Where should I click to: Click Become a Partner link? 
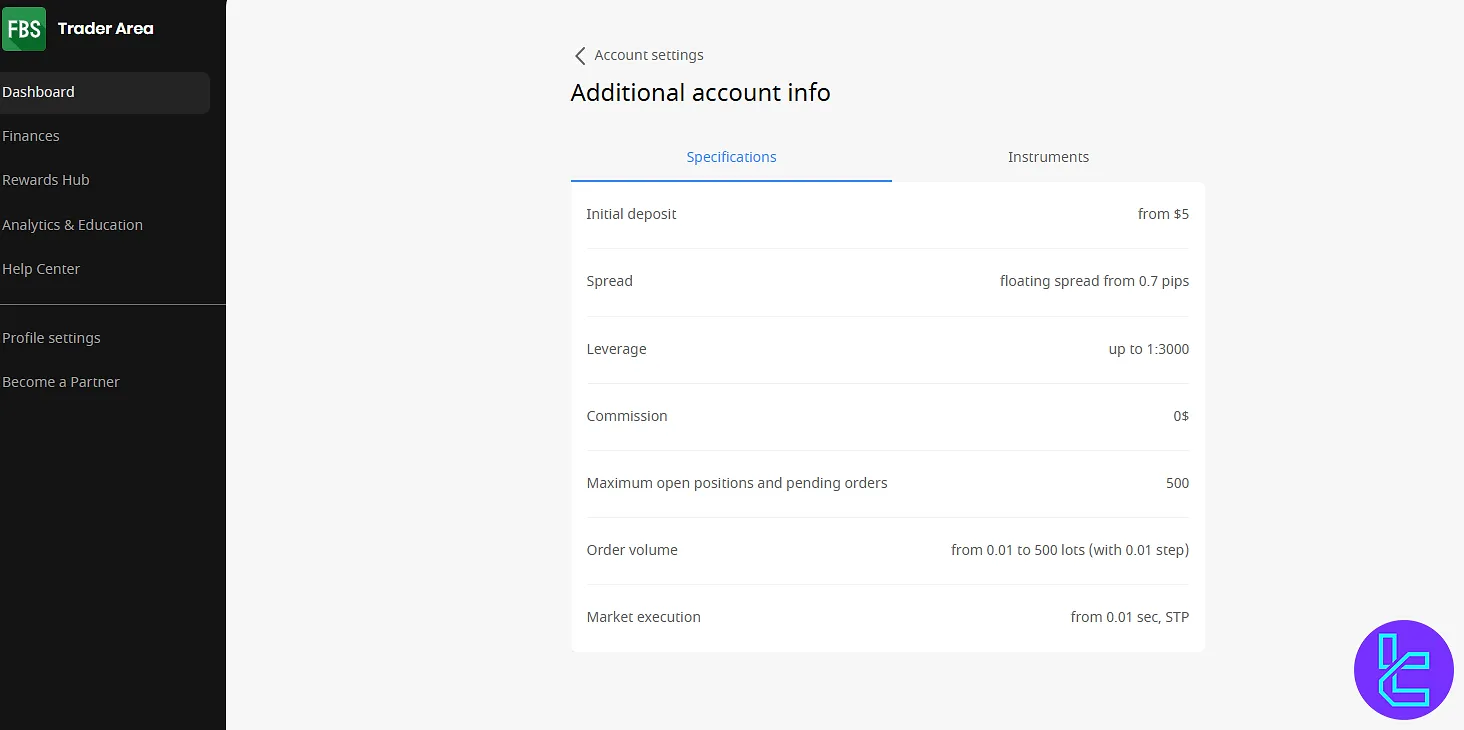click(x=61, y=382)
